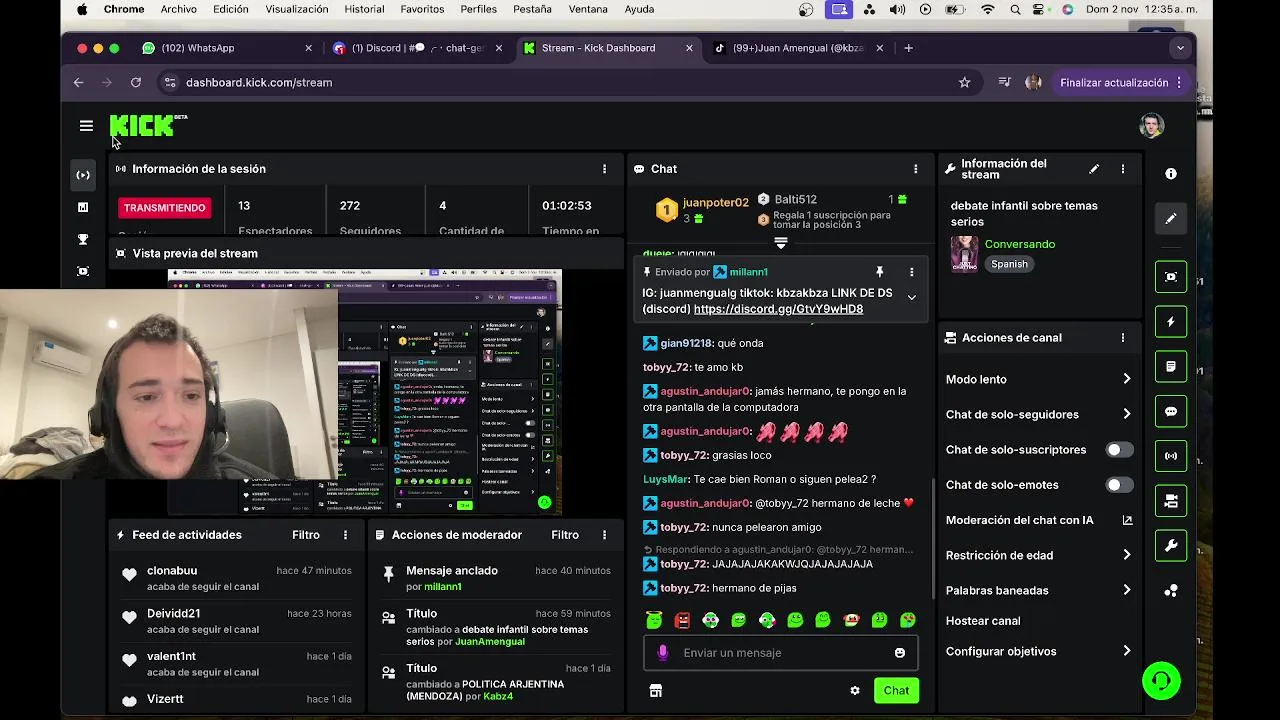Open the hamburger menu beside Kick logo

point(86,126)
